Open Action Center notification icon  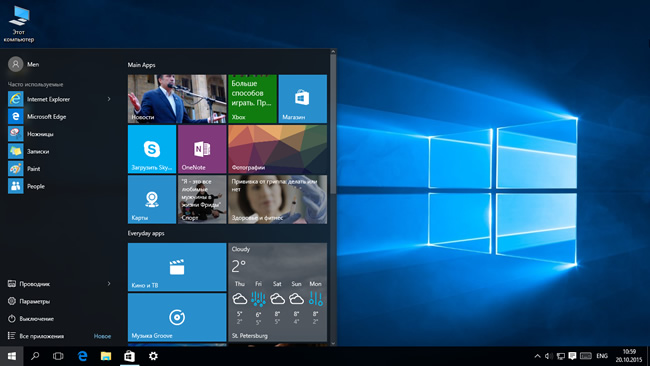click(572, 356)
